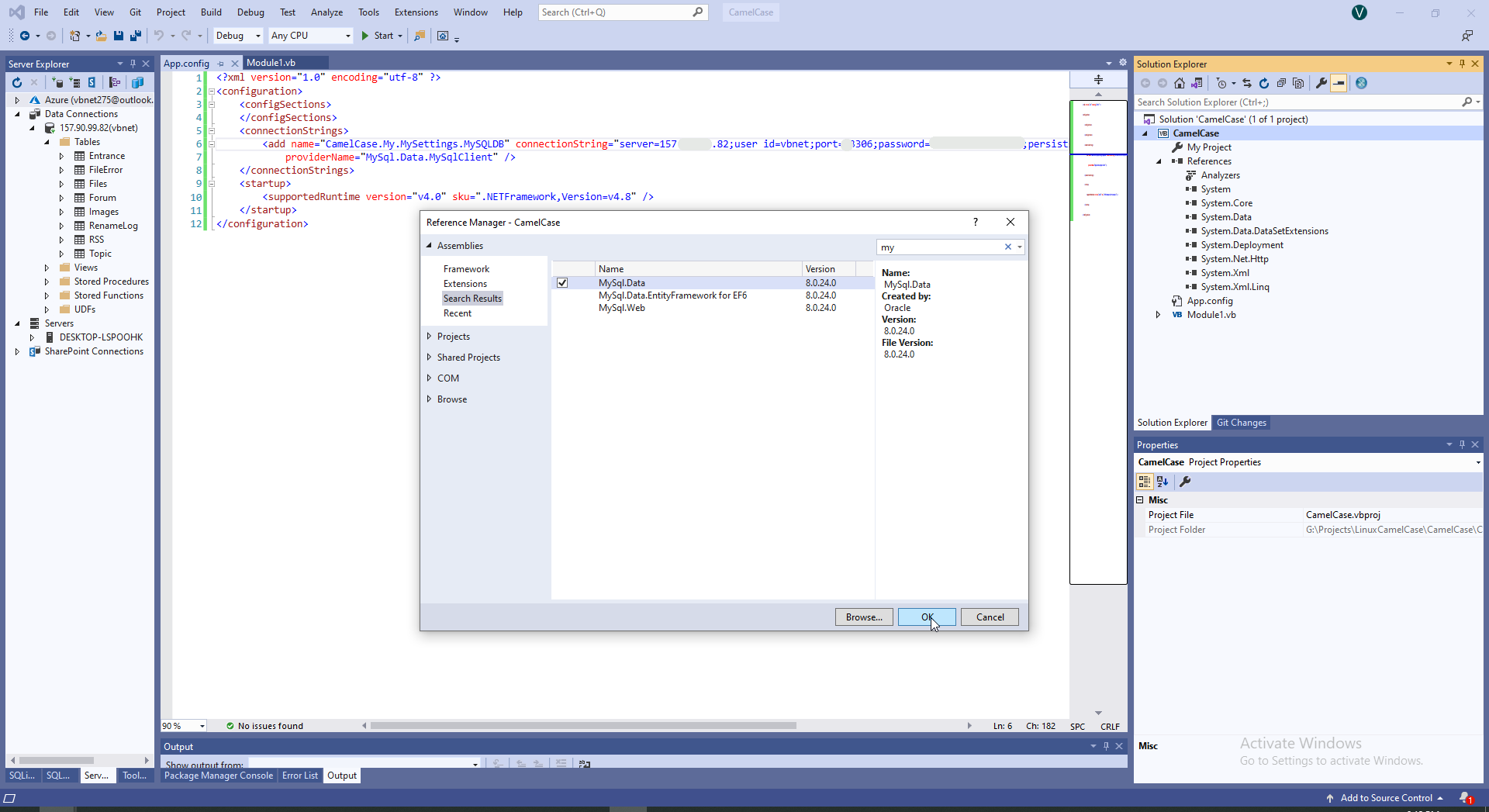1489x812 pixels.
Task: Sort Properties alphabetically with the A-Z icon
Action: coord(1163,482)
